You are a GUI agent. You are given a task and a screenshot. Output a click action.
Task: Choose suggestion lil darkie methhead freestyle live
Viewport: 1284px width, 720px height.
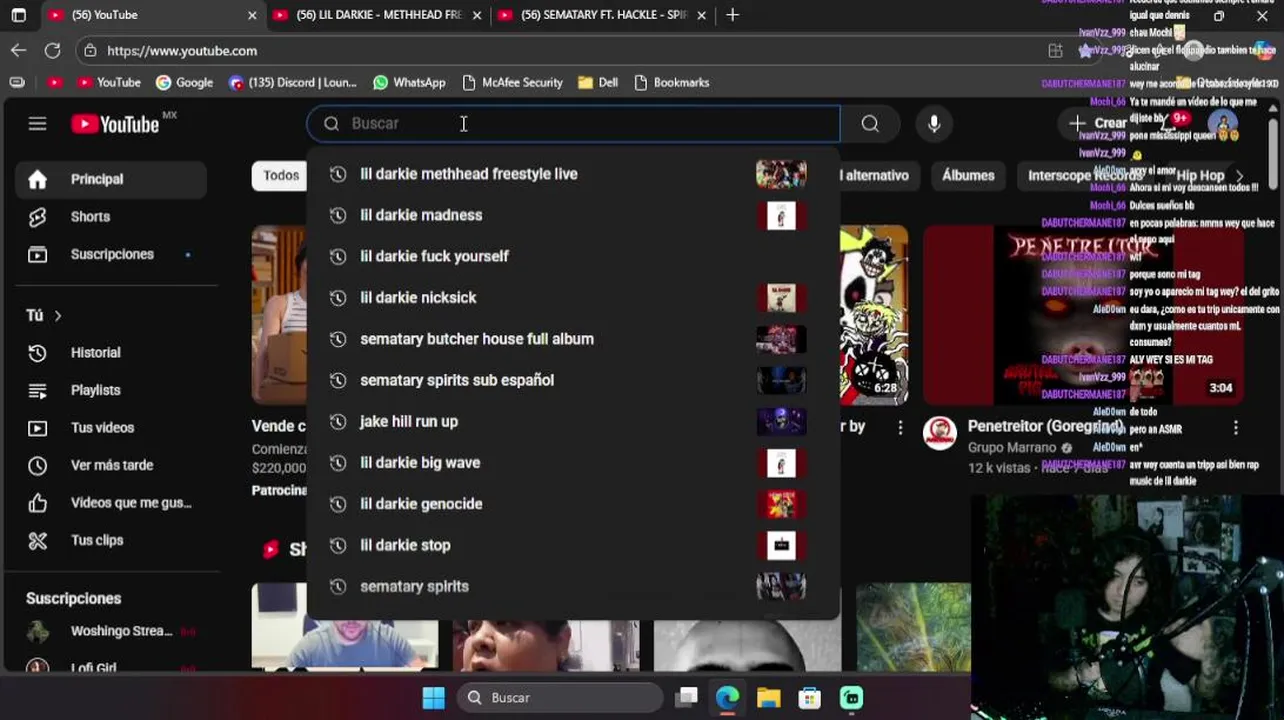[573, 174]
